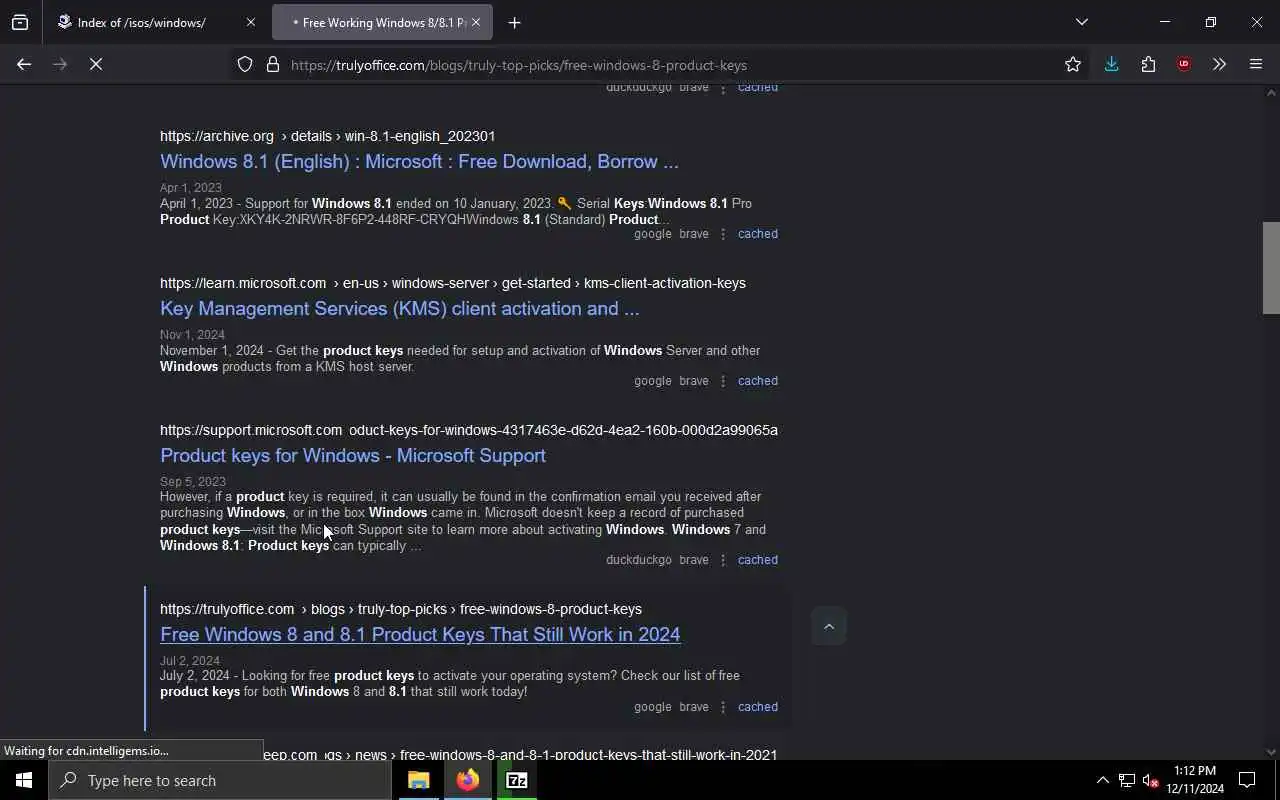Screen dimensions: 1280x800
Task: Click the scrollbar down arrow
Action: 1271,752
